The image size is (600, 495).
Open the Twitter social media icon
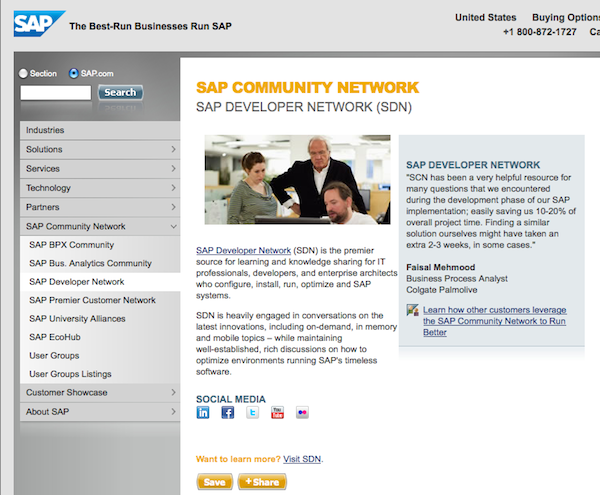pyautogui.click(x=253, y=412)
